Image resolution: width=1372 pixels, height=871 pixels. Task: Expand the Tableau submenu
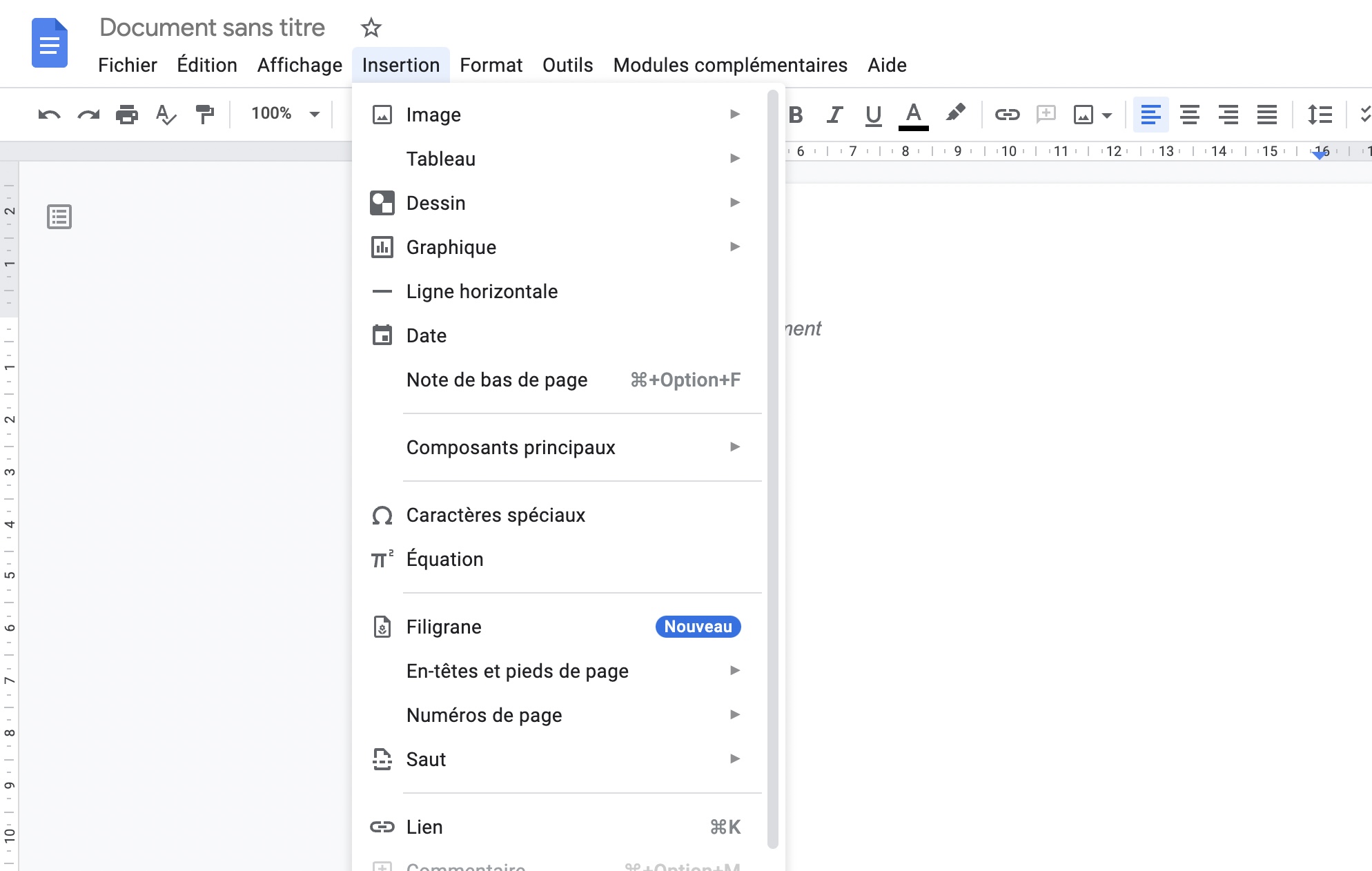(442, 159)
